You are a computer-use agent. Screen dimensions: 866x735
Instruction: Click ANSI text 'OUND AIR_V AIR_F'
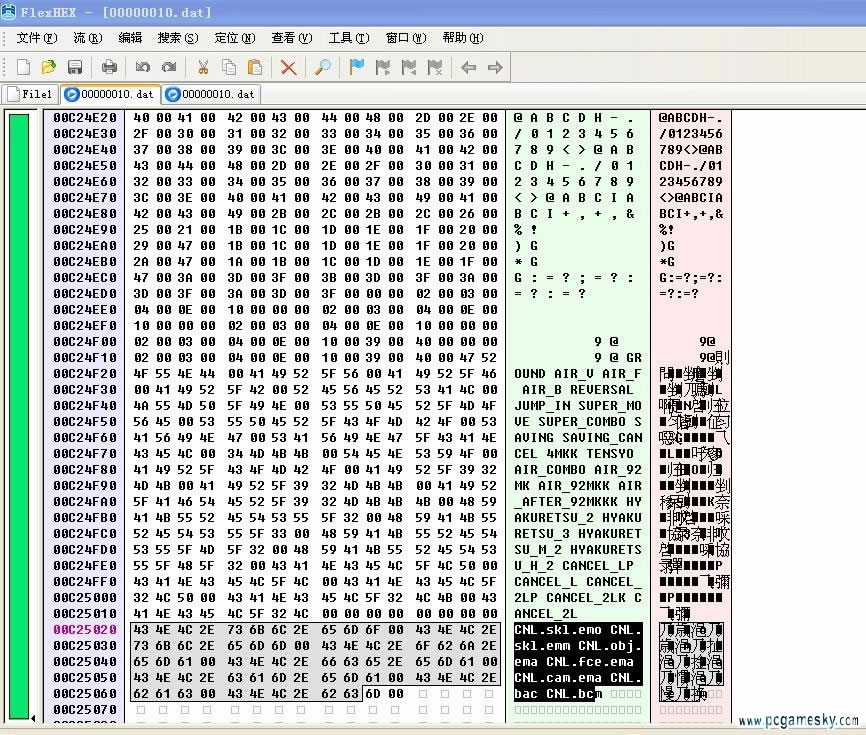[578, 374]
